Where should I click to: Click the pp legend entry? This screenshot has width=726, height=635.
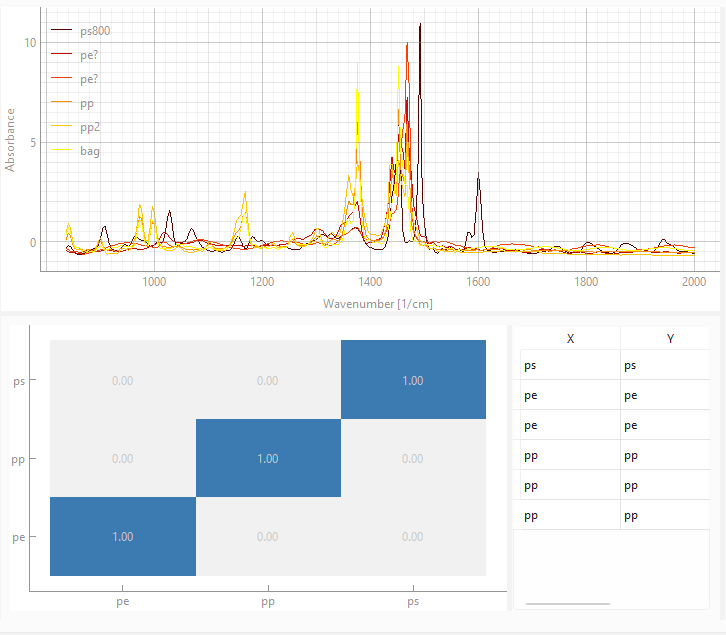coord(88,103)
